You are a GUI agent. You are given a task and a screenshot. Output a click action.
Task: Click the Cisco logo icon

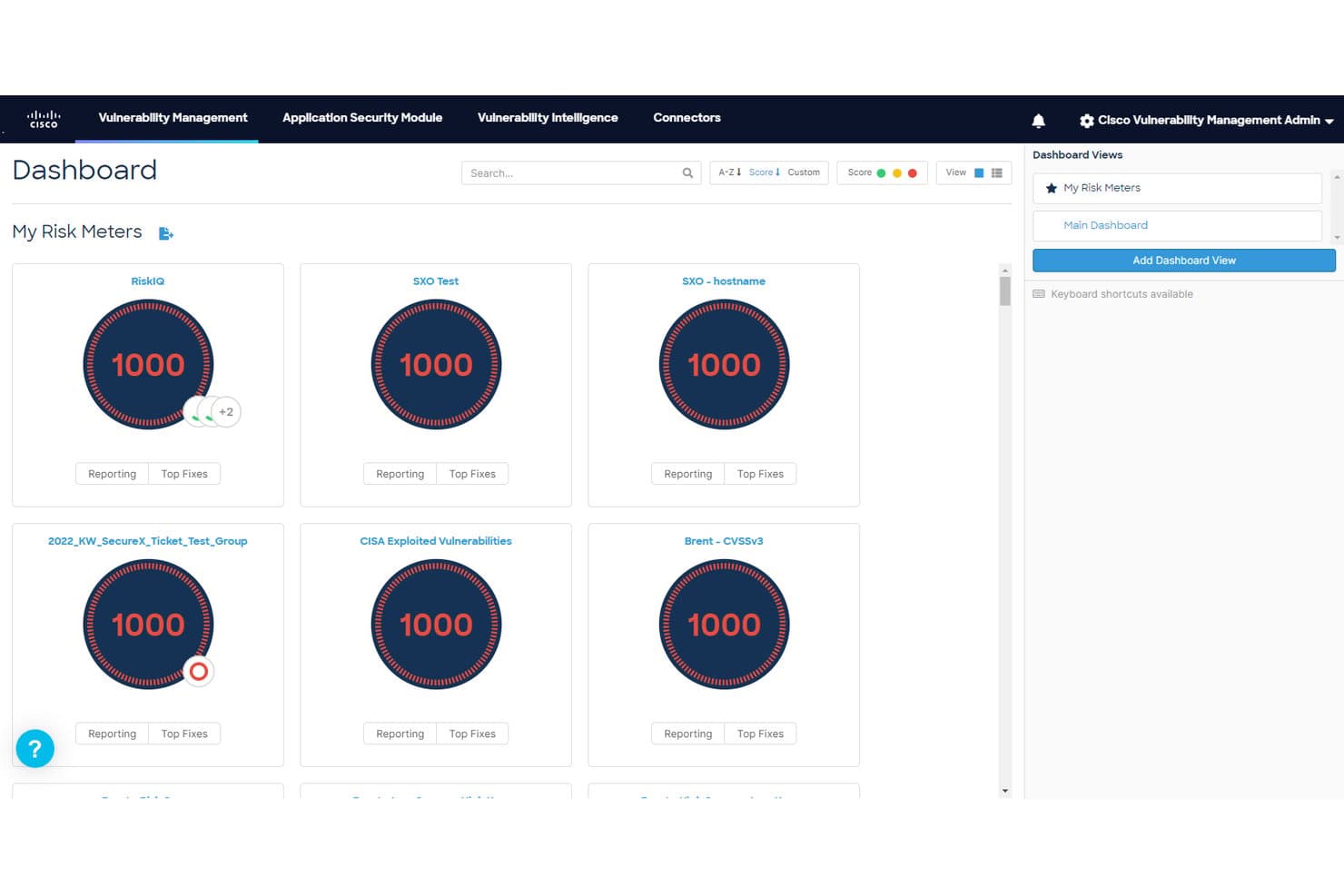pyautogui.click(x=44, y=119)
